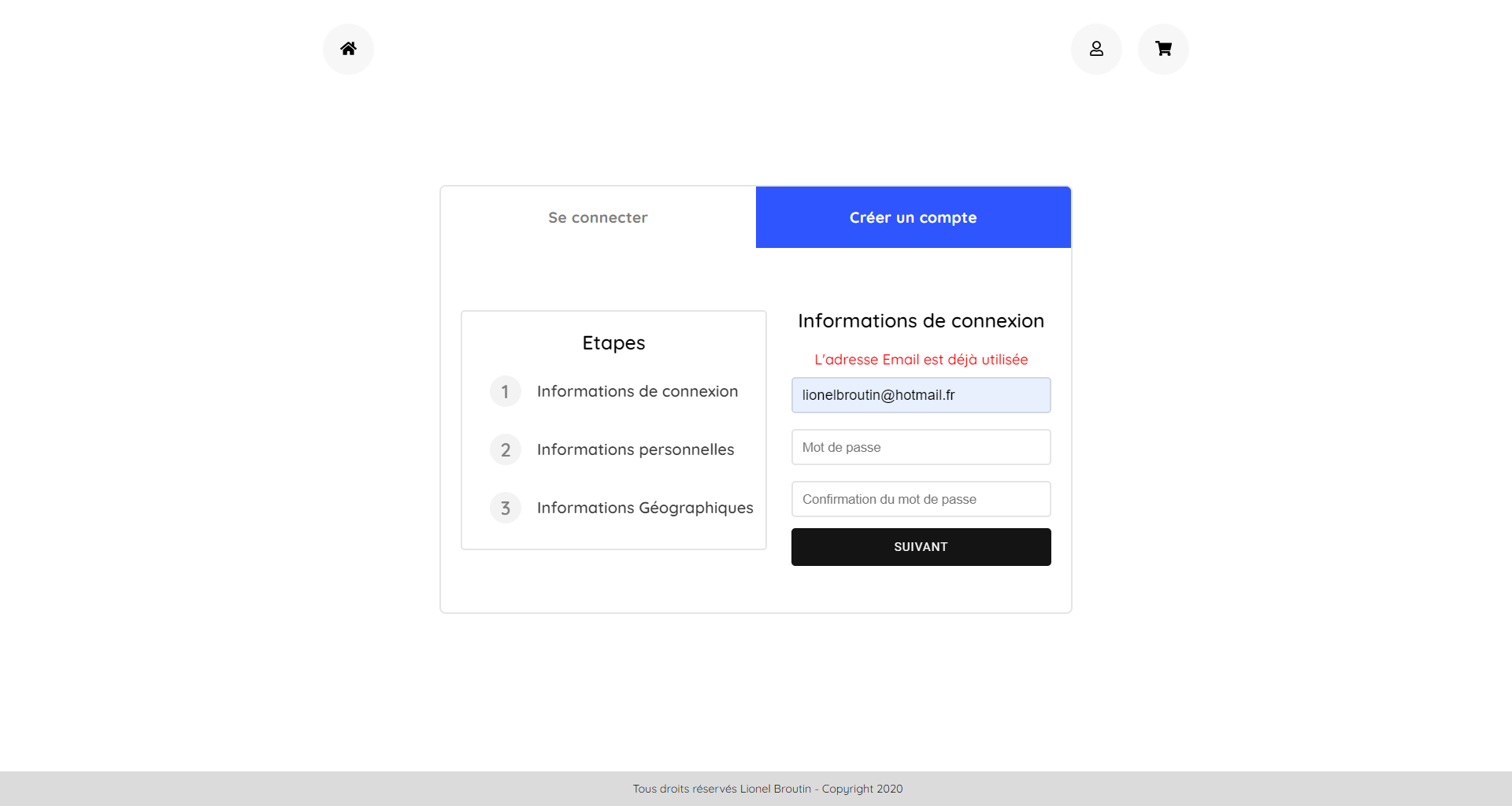Select Informations de connexion step in Etapes list
1512x806 pixels.
[637, 391]
